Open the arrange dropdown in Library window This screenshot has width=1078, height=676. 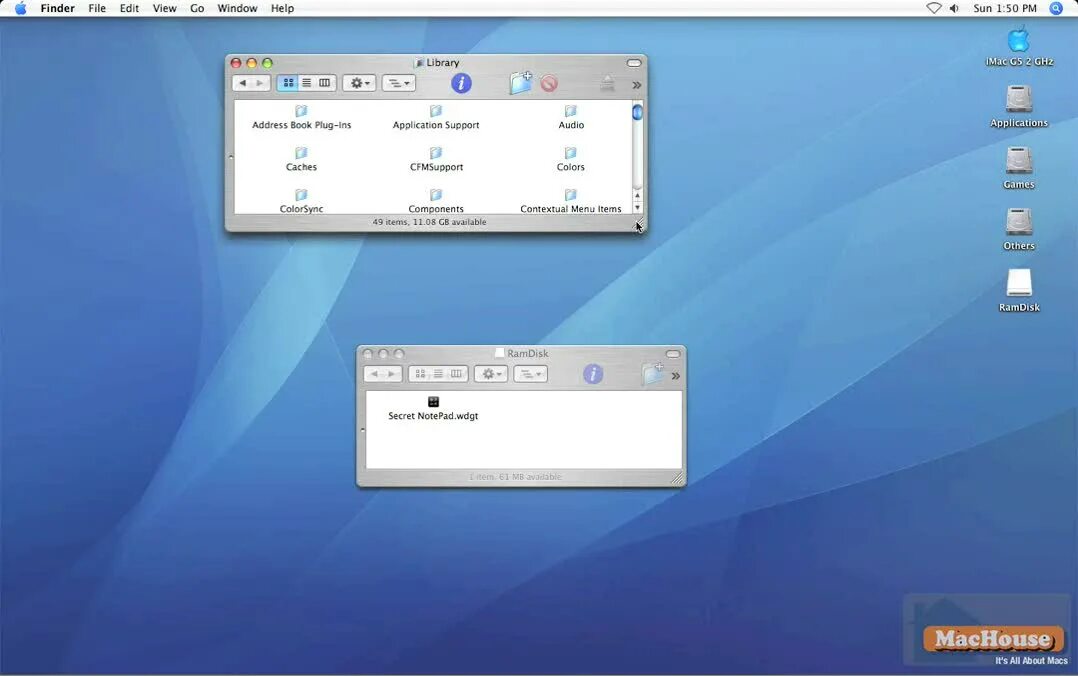click(x=399, y=83)
